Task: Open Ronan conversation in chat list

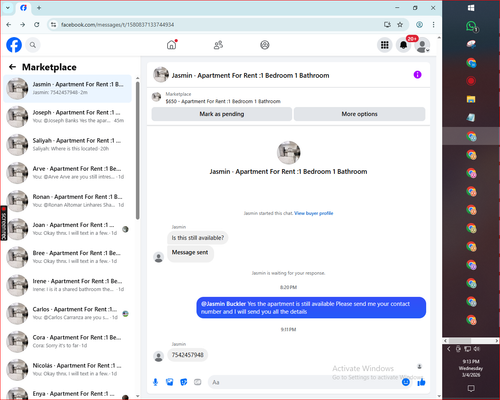Action: coord(68,201)
